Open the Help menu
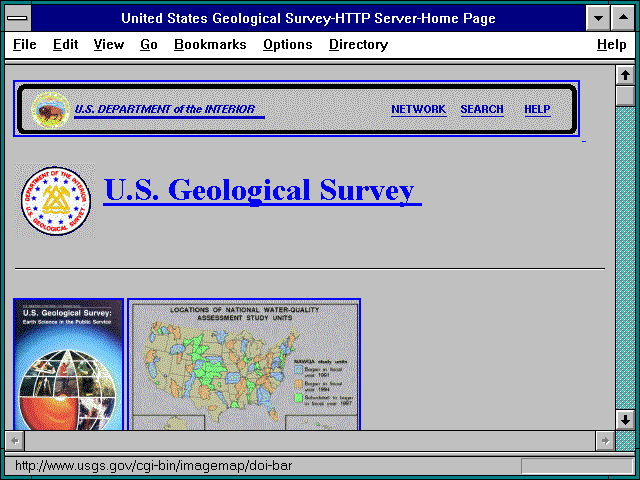This screenshot has height=480, width=640. (x=611, y=44)
